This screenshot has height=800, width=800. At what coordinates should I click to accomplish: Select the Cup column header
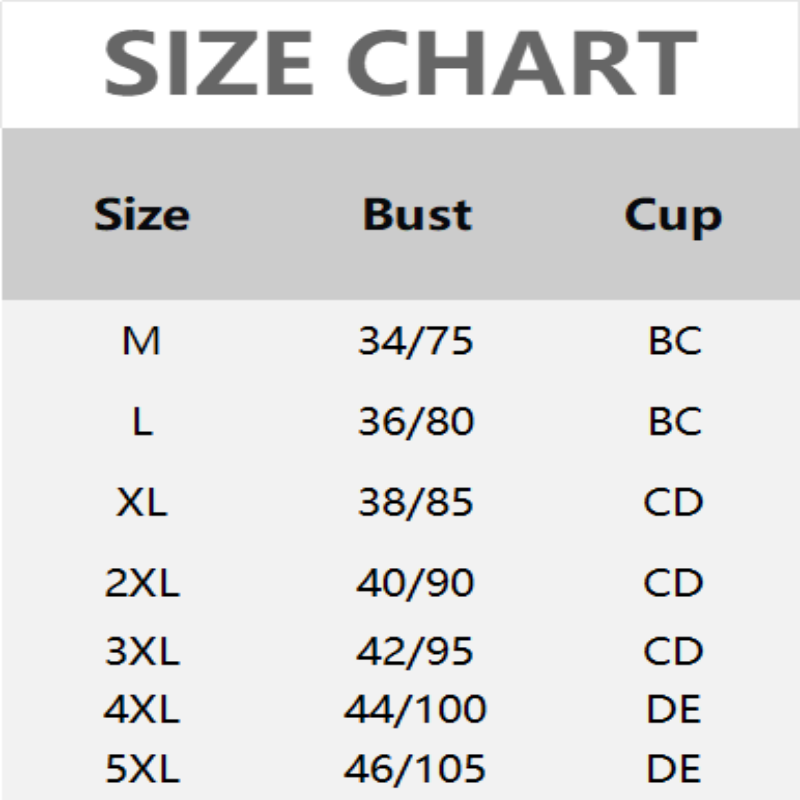[x=673, y=216]
